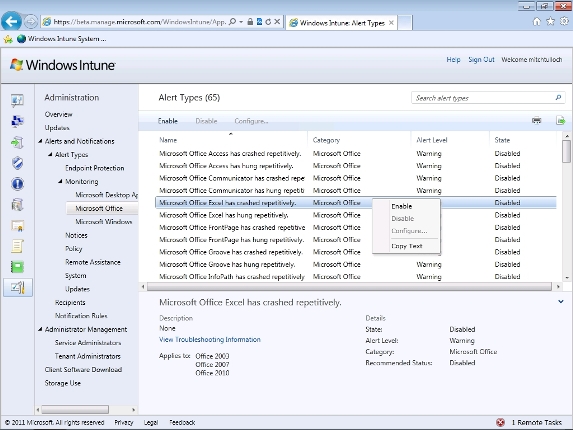
Task: Collapse the Alerts and Notifications tree node
Action: click(40, 141)
